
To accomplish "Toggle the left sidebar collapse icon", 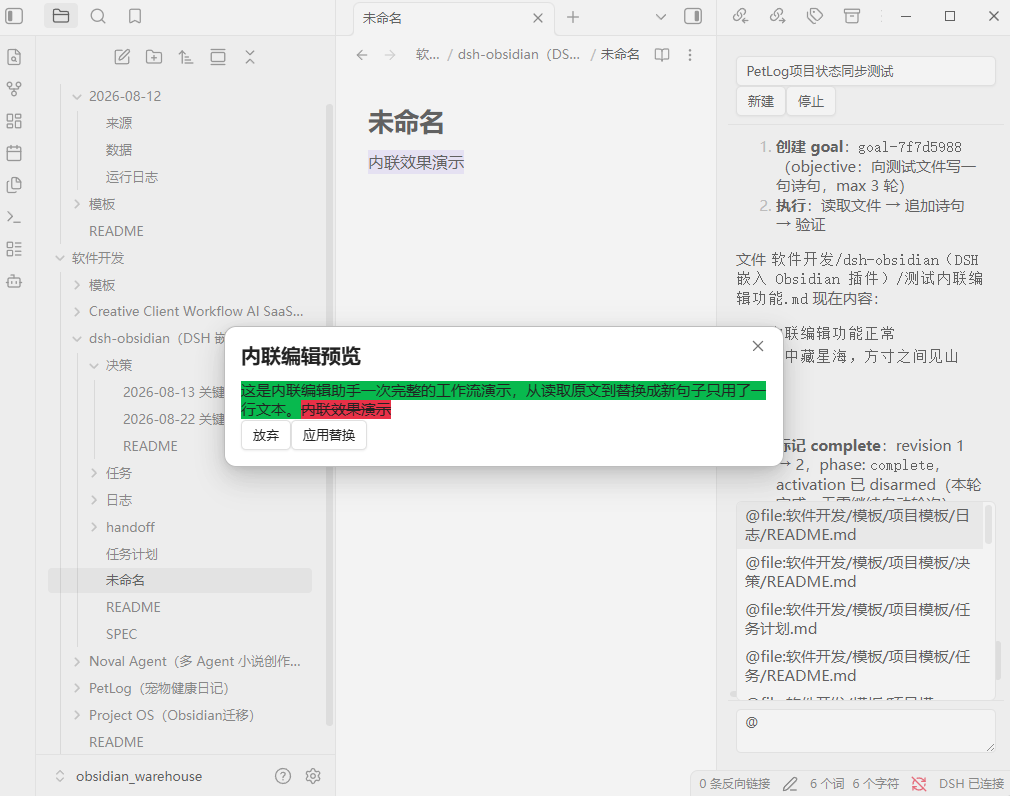I will coord(14,16).
